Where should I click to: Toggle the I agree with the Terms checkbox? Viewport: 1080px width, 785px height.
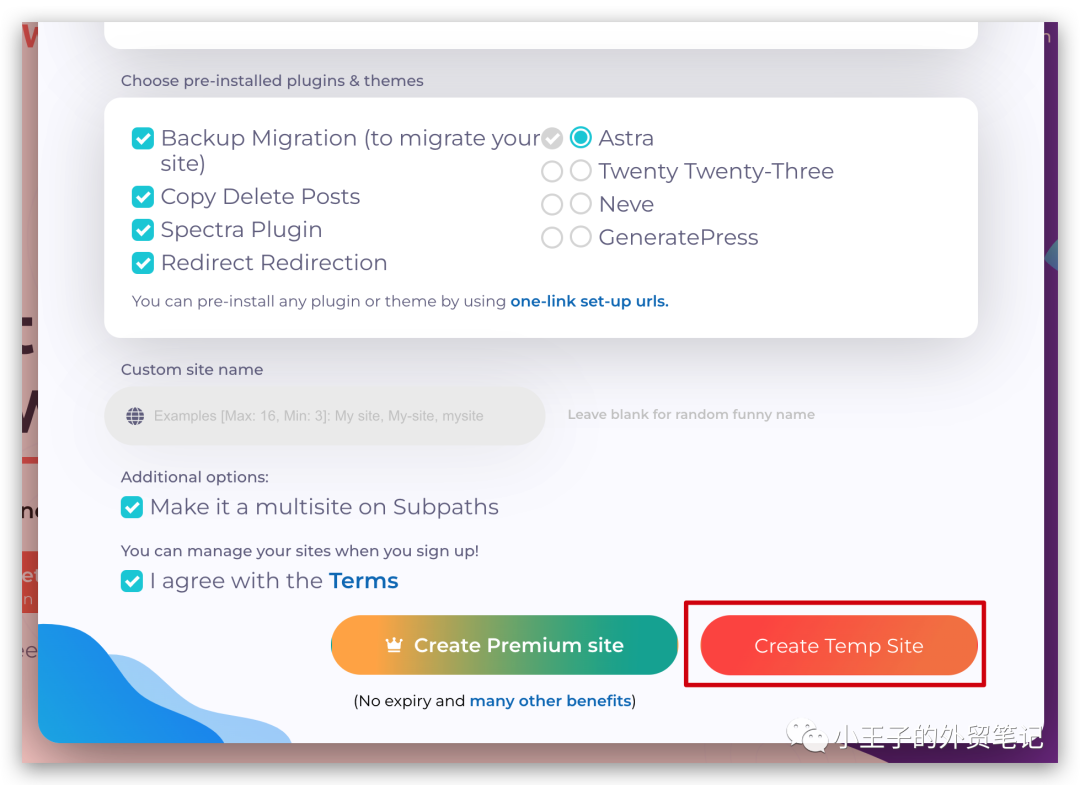click(x=132, y=581)
